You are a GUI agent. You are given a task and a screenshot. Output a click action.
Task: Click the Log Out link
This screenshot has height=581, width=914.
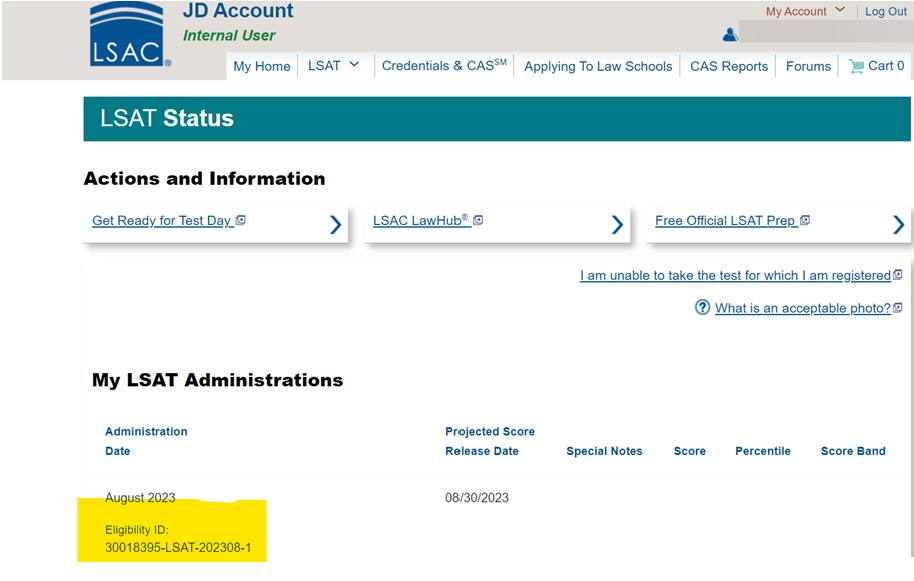[885, 11]
